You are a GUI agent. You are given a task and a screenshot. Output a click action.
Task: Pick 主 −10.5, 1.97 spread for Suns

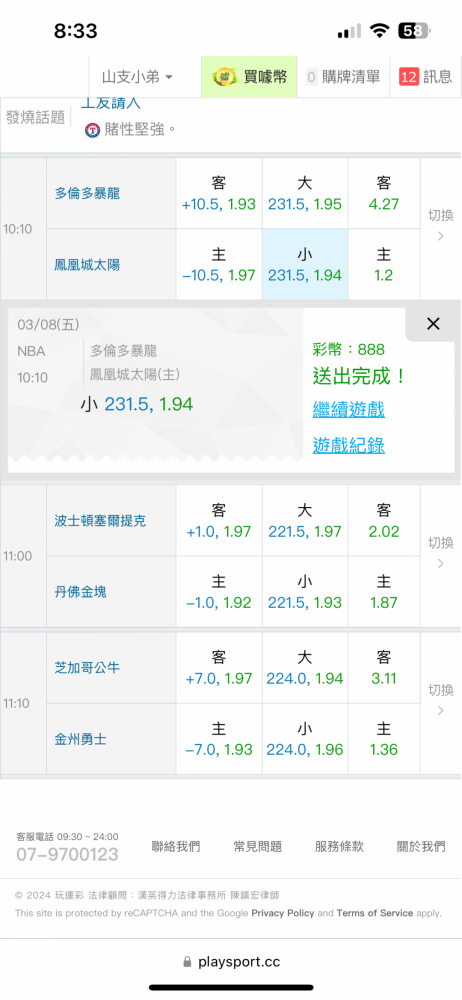(x=219, y=265)
